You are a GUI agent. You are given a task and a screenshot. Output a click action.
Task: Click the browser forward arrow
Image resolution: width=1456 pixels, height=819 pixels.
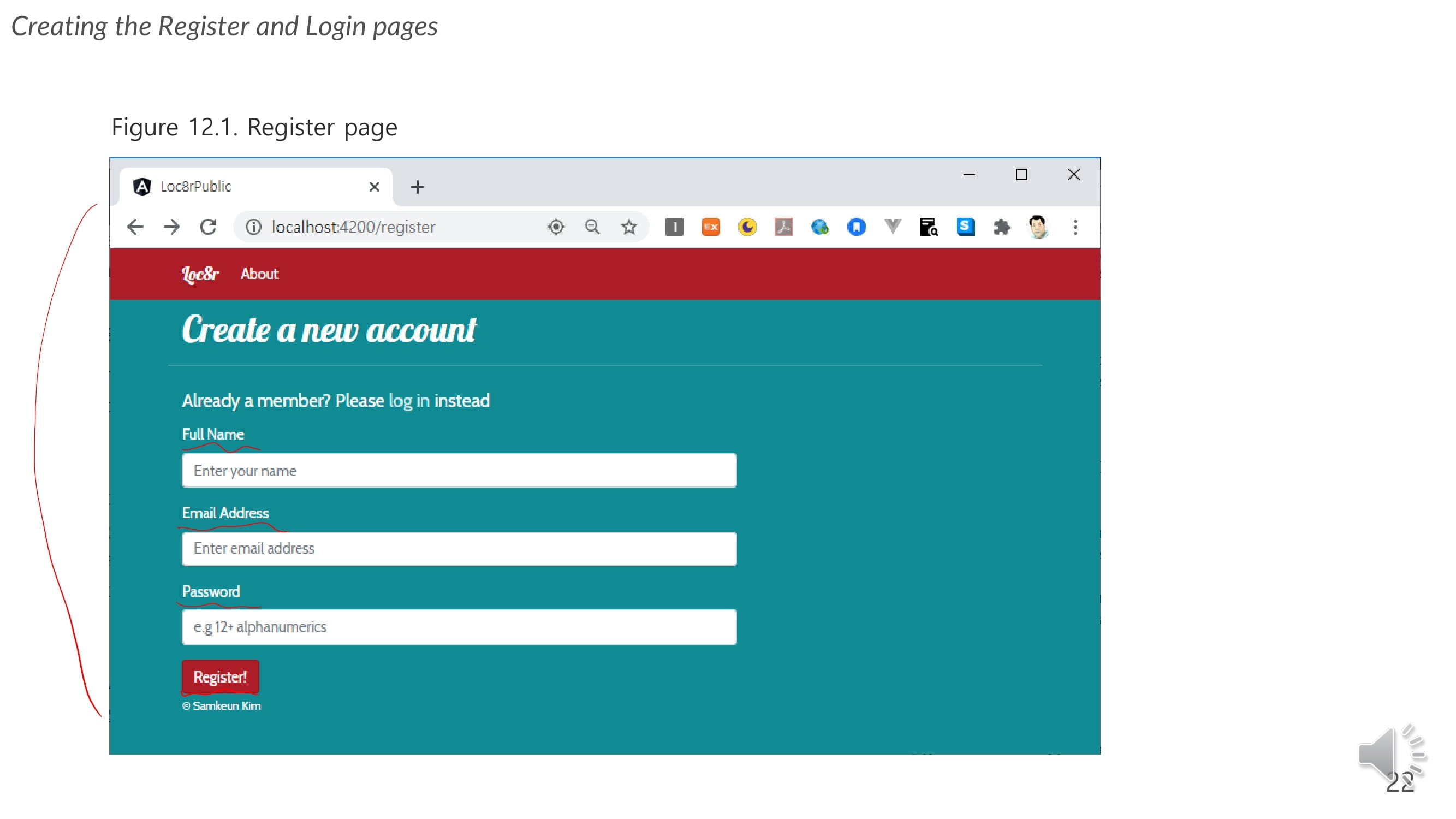pos(171,227)
